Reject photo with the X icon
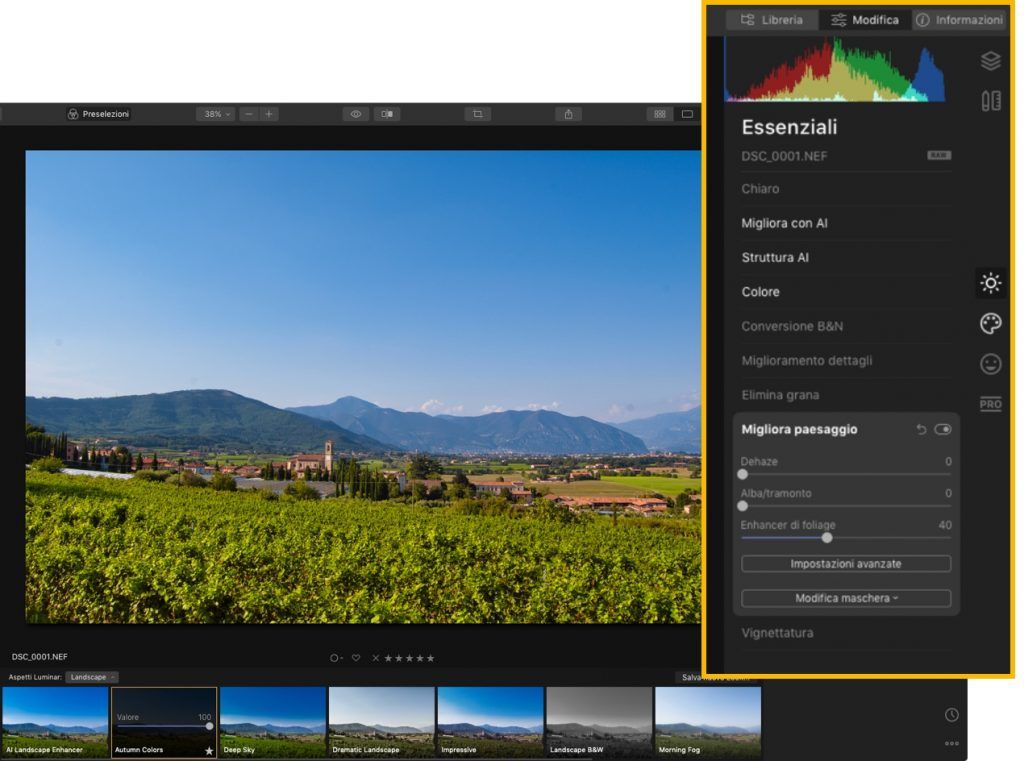The image size is (1024, 761). pos(376,658)
